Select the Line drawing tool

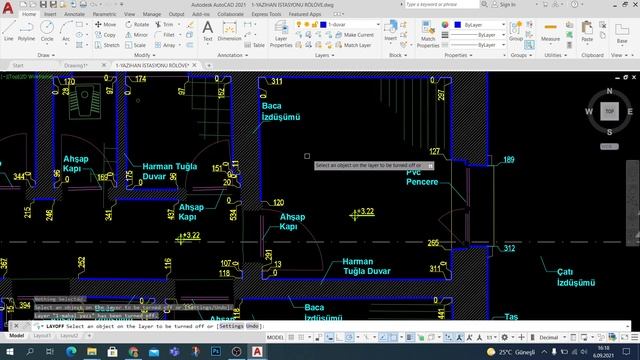(9, 31)
